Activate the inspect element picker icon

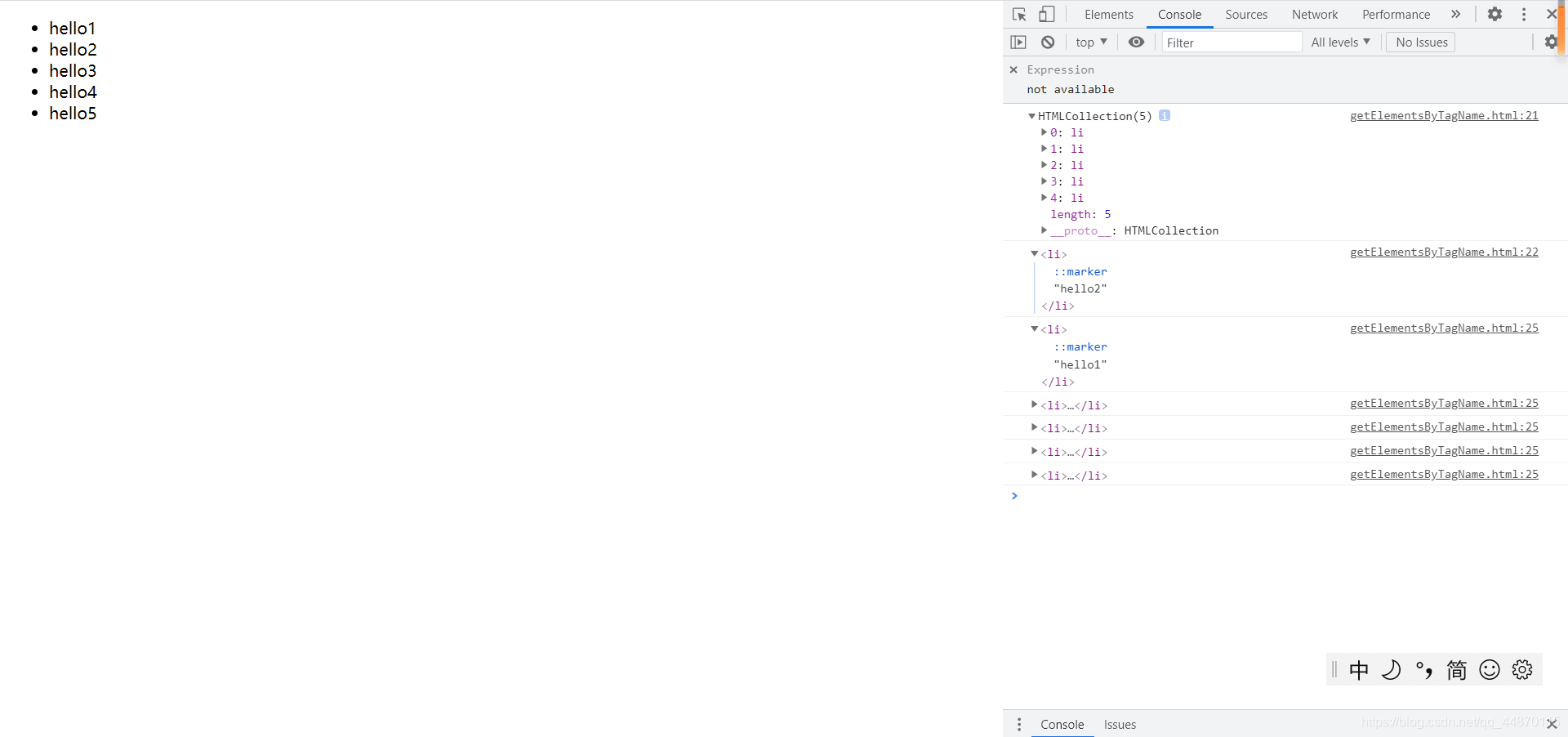click(x=1019, y=15)
